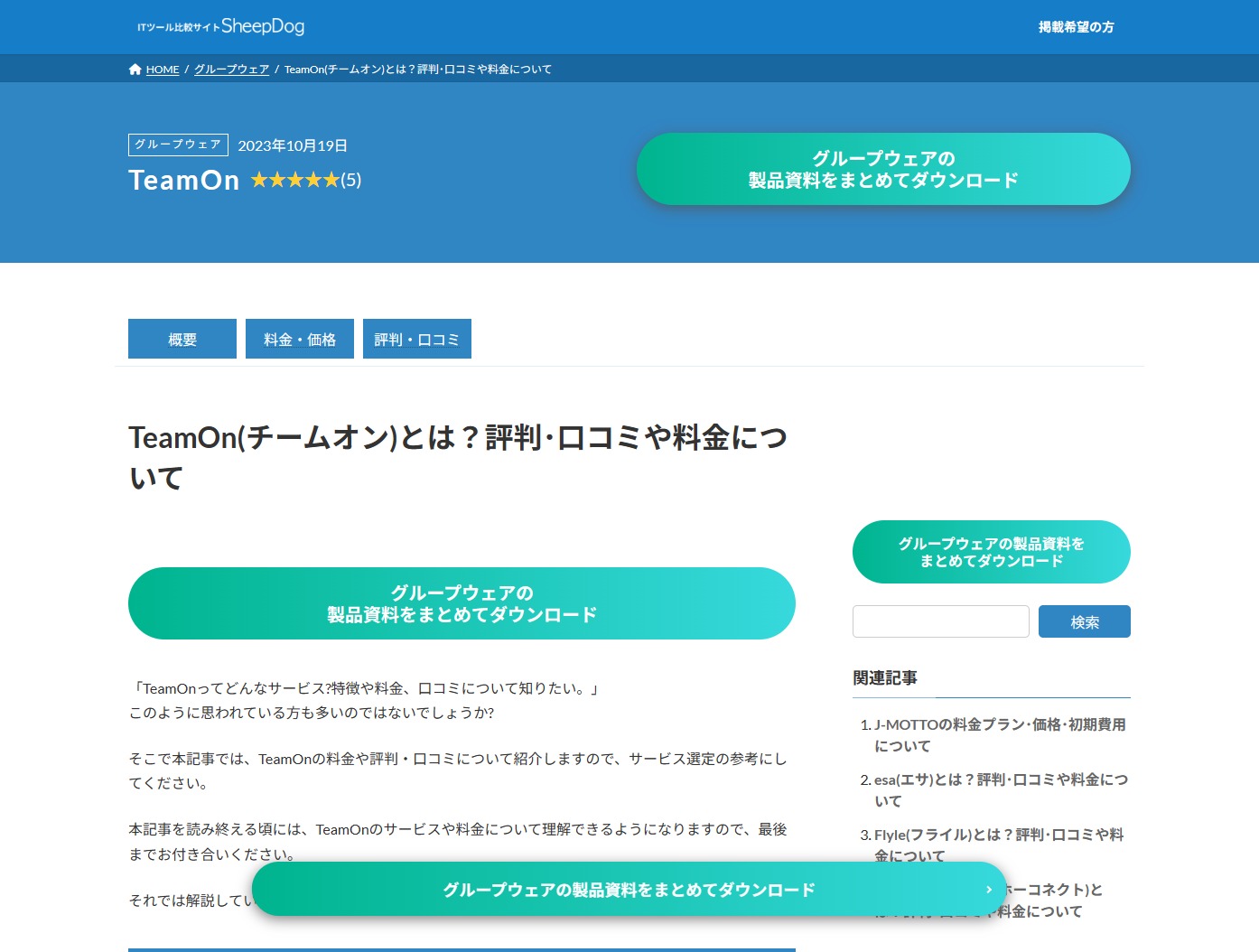
Task: Click the グループウェア category tag
Action: (178, 145)
